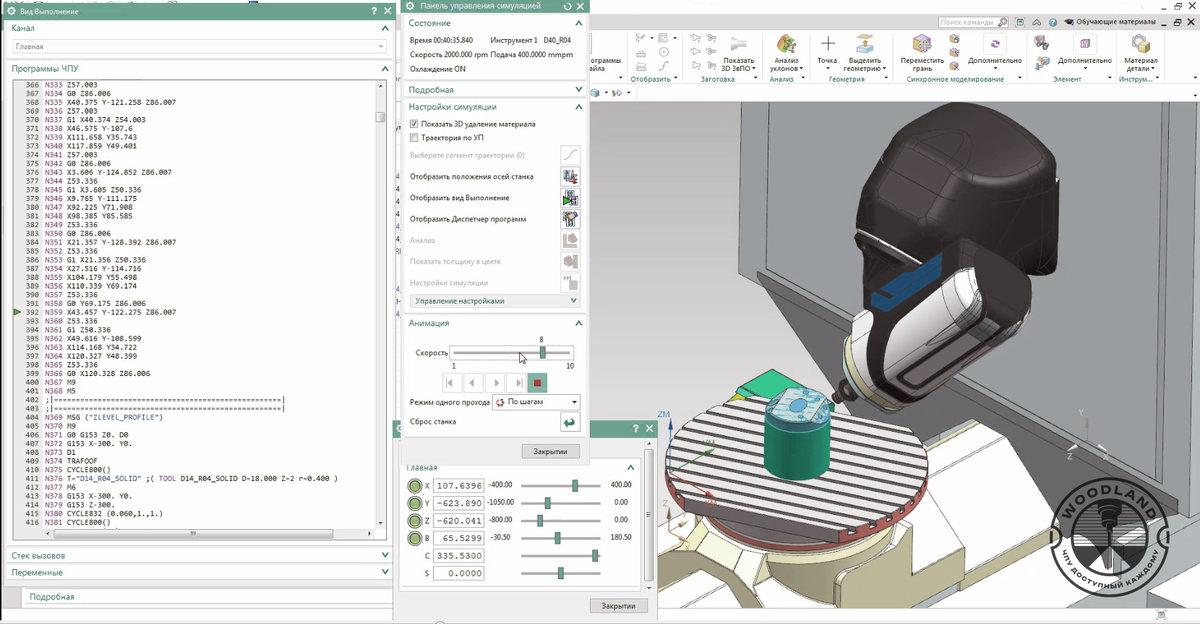Click the settings gear of the simulation control panel
Image resolution: width=1200 pixels, height=624 pixels.
(x=408, y=6)
